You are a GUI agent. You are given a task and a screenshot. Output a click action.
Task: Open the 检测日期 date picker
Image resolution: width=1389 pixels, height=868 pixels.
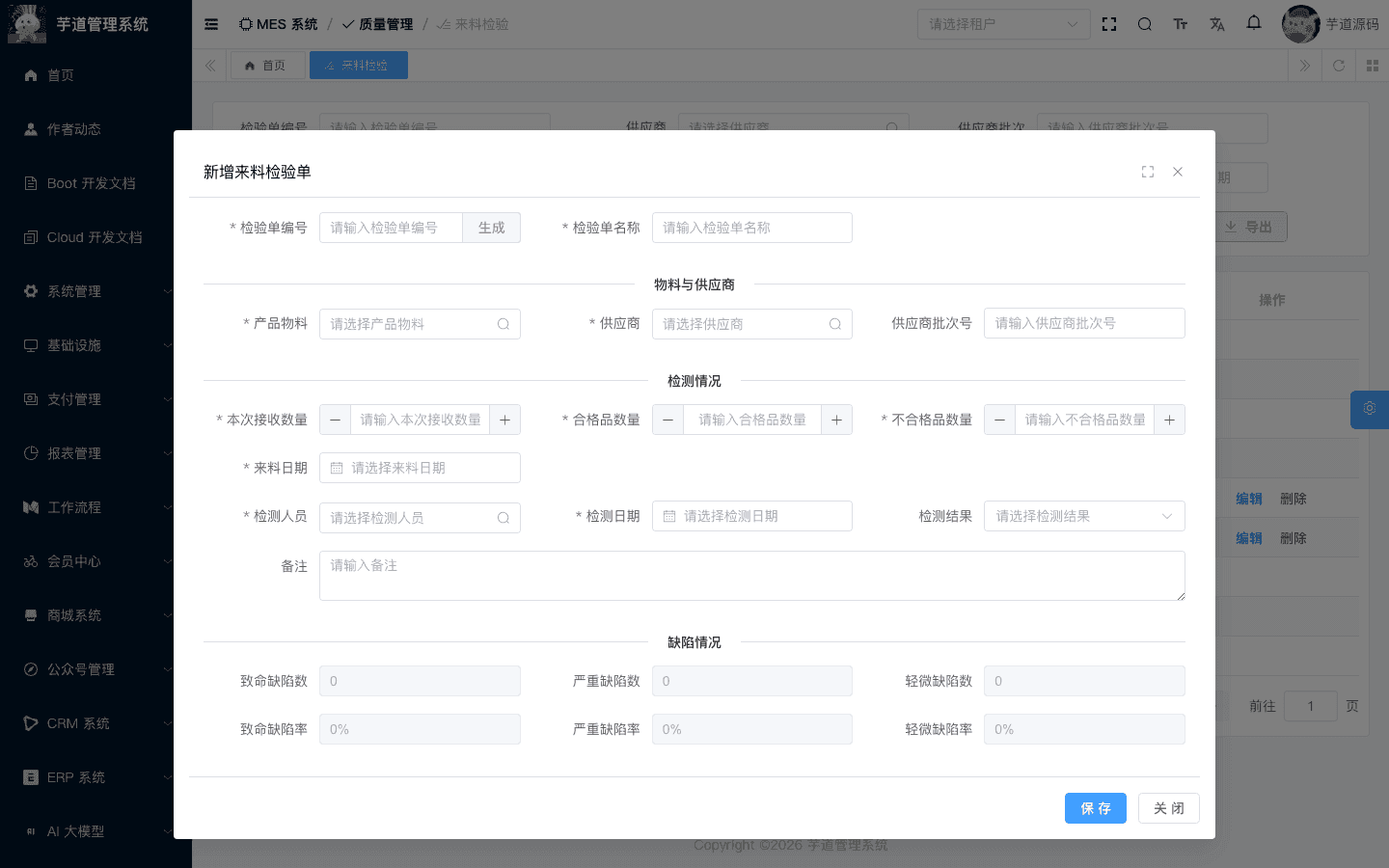[751, 516]
